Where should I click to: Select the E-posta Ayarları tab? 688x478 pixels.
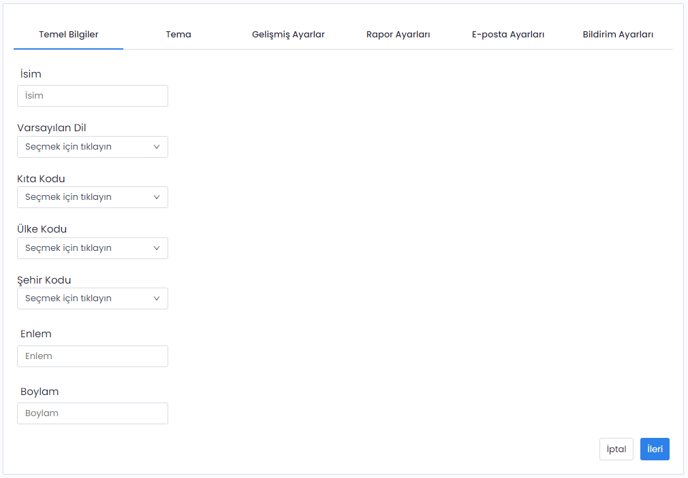click(x=508, y=34)
